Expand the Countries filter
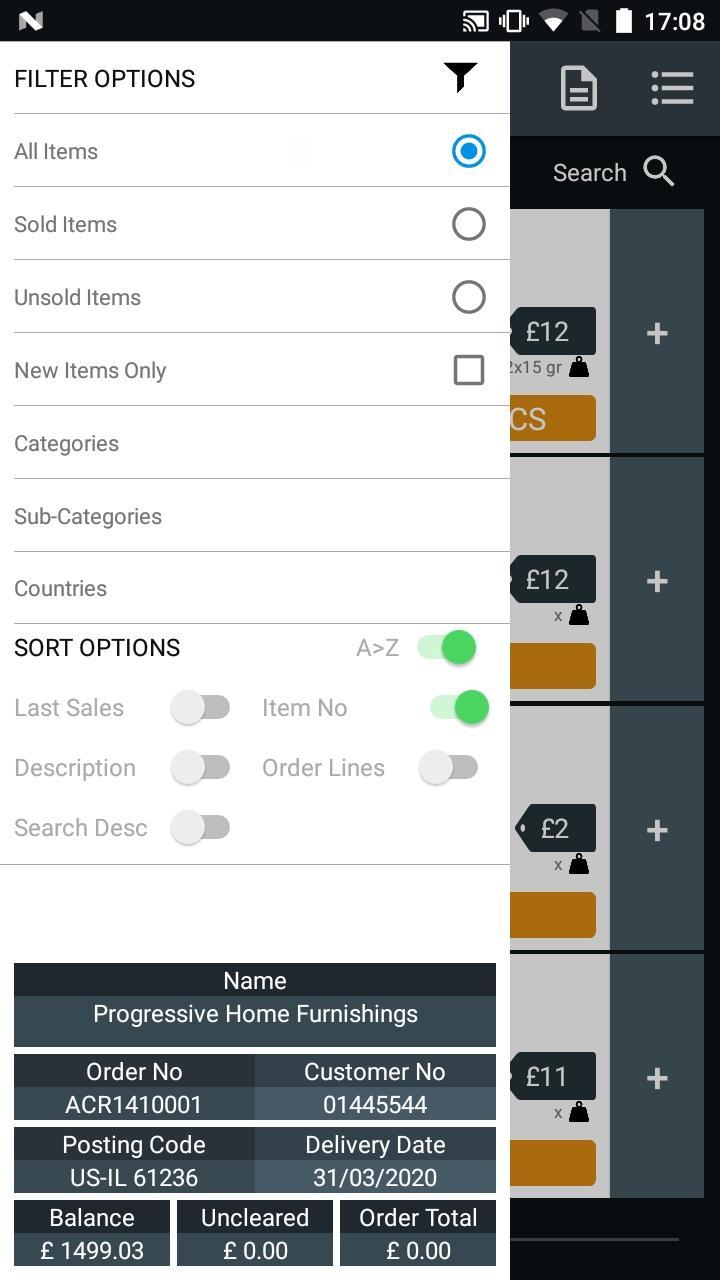This screenshot has height=1280, width=720. click(x=255, y=588)
